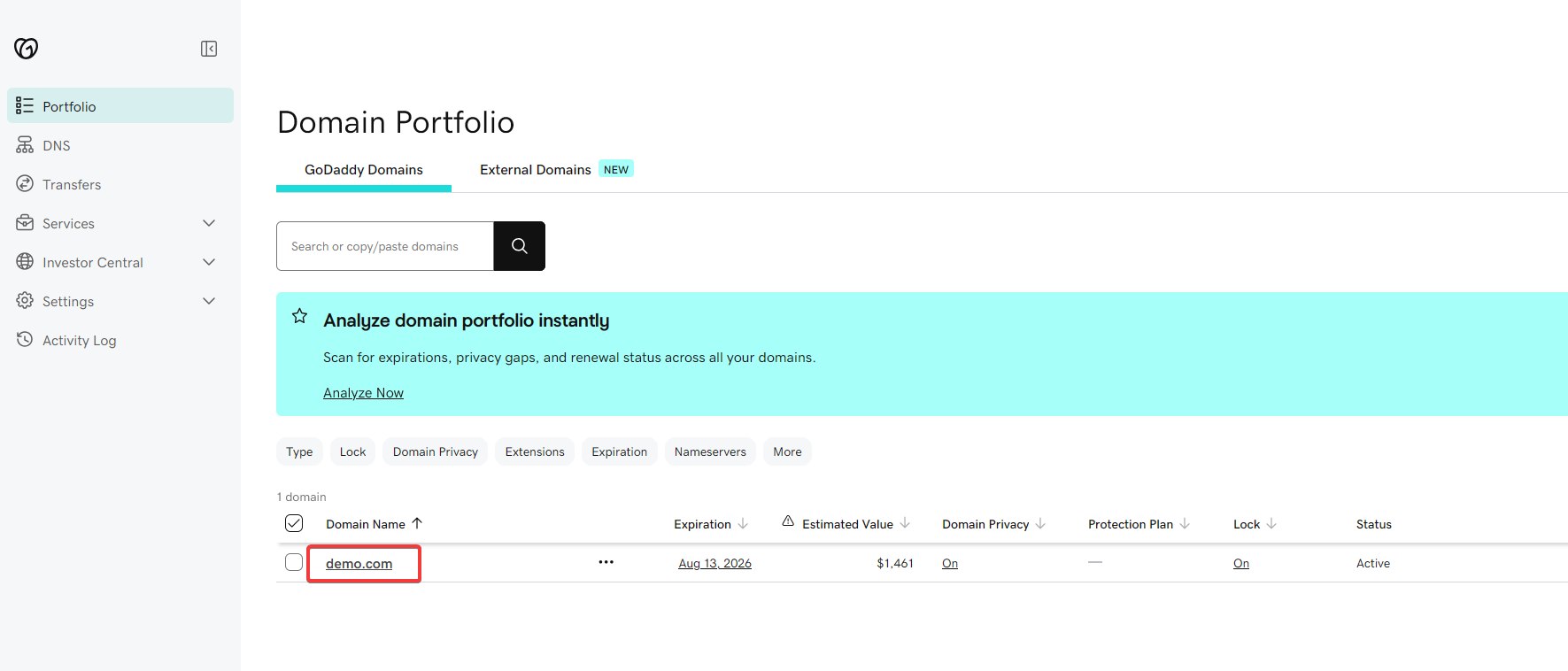Click the Aug 13, 2026 expiration link
The width and height of the screenshot is (1568, 671).
(x=714, y=563)
